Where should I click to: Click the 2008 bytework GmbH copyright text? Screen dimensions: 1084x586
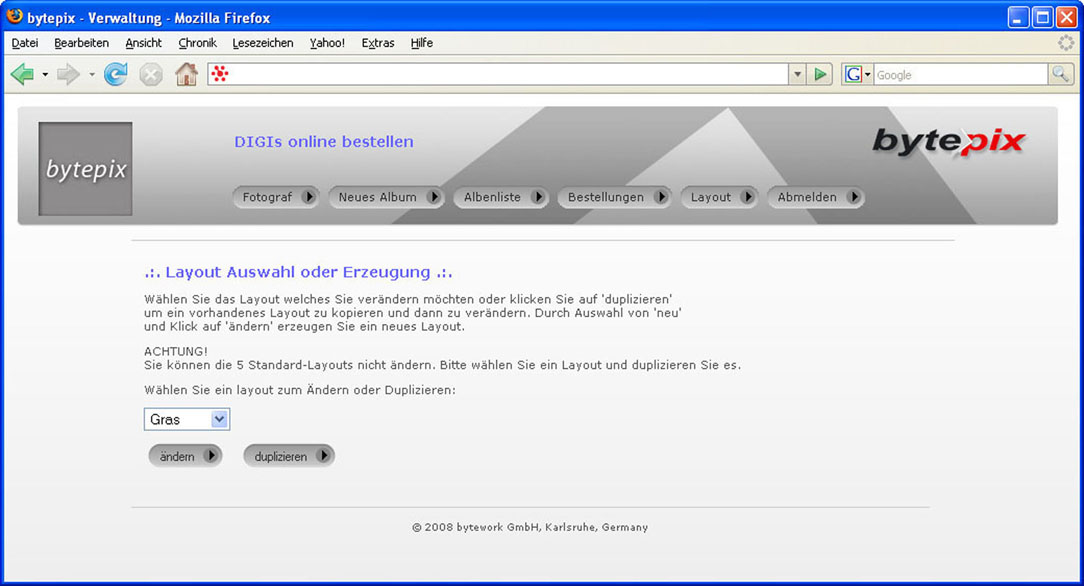[x=530, y=527]
